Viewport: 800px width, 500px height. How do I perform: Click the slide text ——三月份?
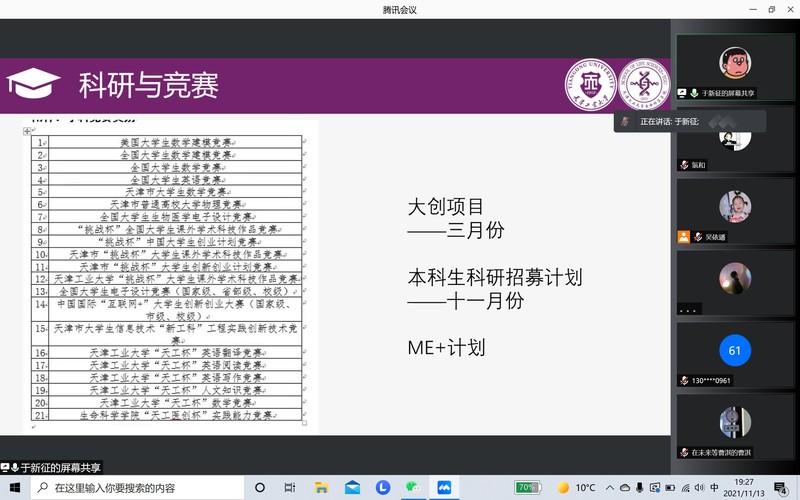pyautogui.click(x=456, y=230)
